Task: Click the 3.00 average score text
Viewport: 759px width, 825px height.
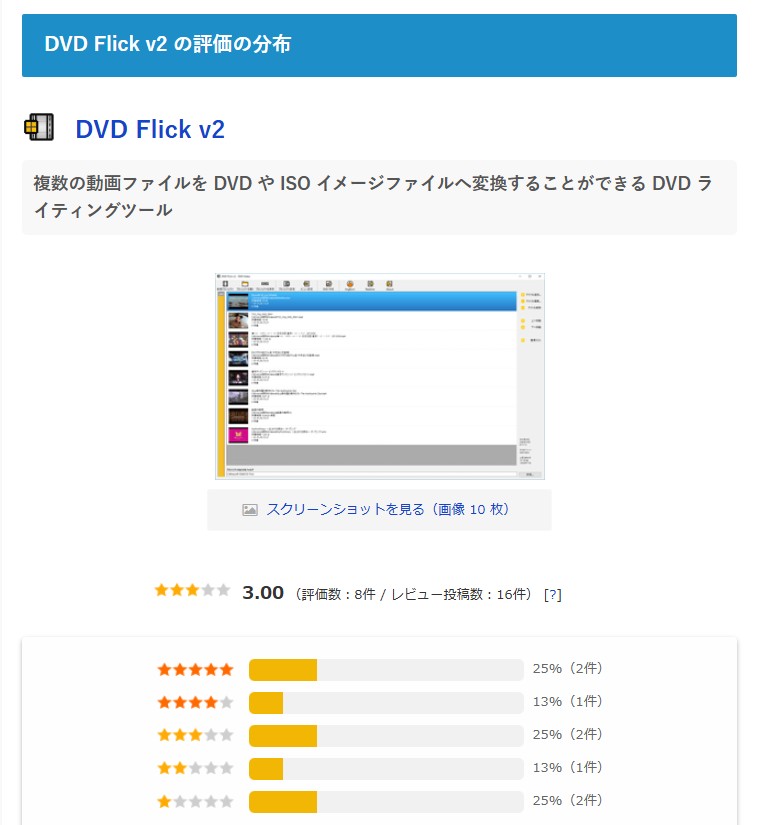Action: pyautogui.click(x=262, y=593)
